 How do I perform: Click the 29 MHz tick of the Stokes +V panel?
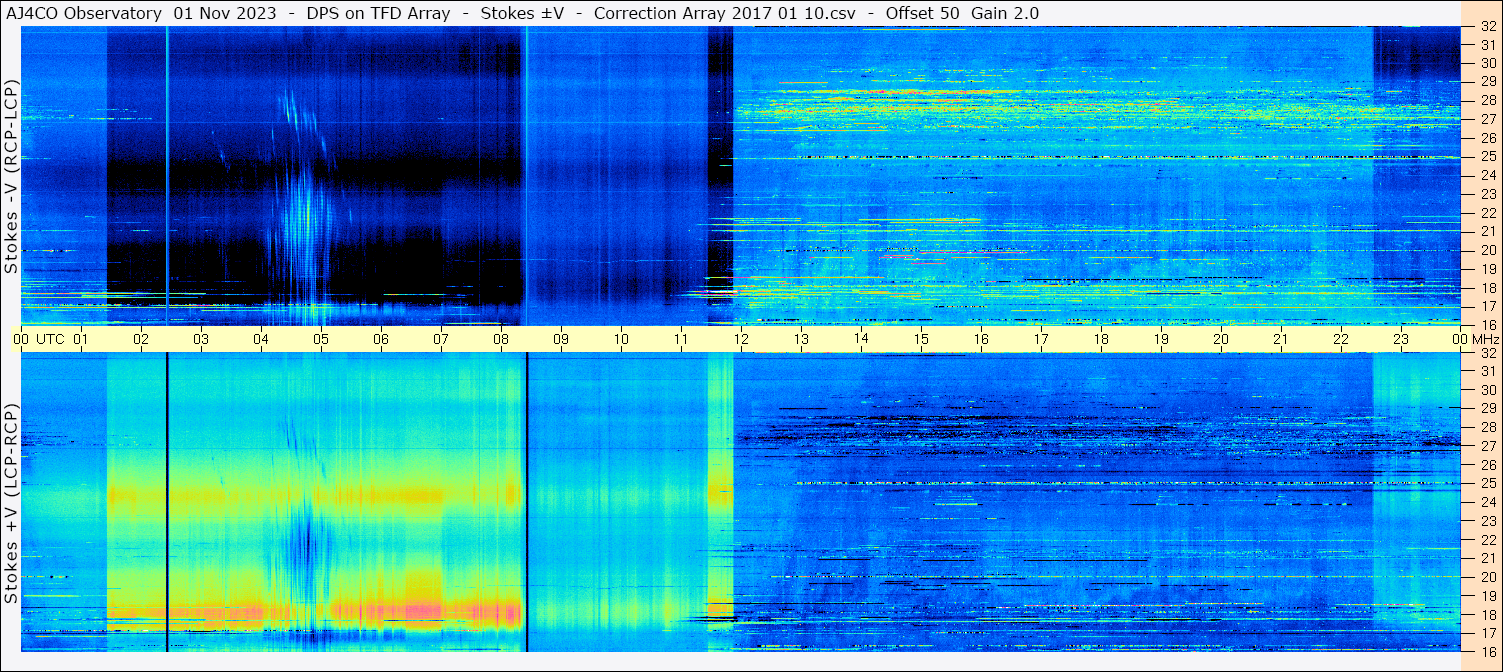pyautogui.click(x=1487, y=409)
